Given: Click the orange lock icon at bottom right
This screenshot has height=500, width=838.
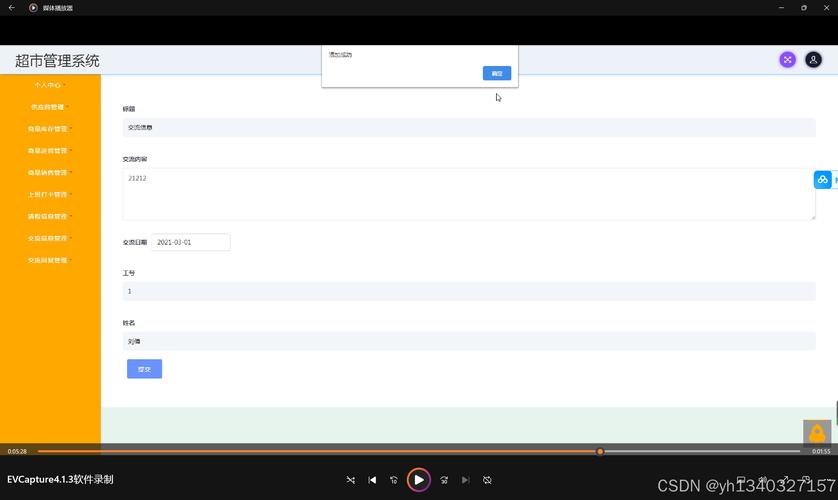Looking at the screenshot, I should pos(817,432).
